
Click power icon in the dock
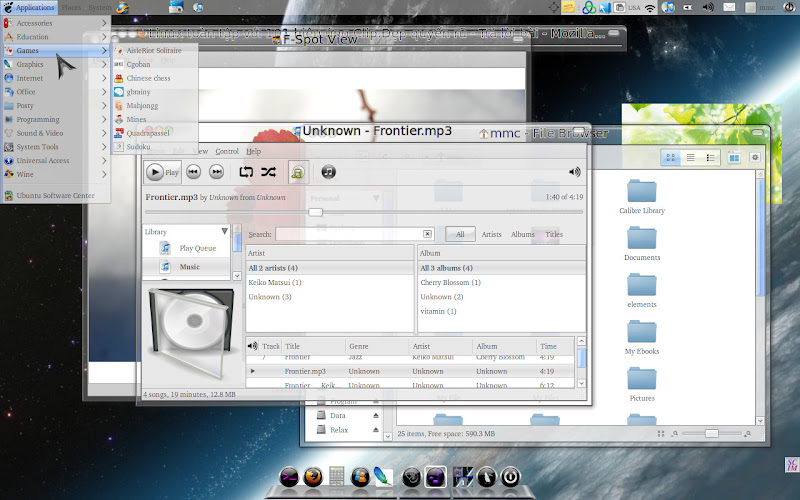tap(510, 477)
